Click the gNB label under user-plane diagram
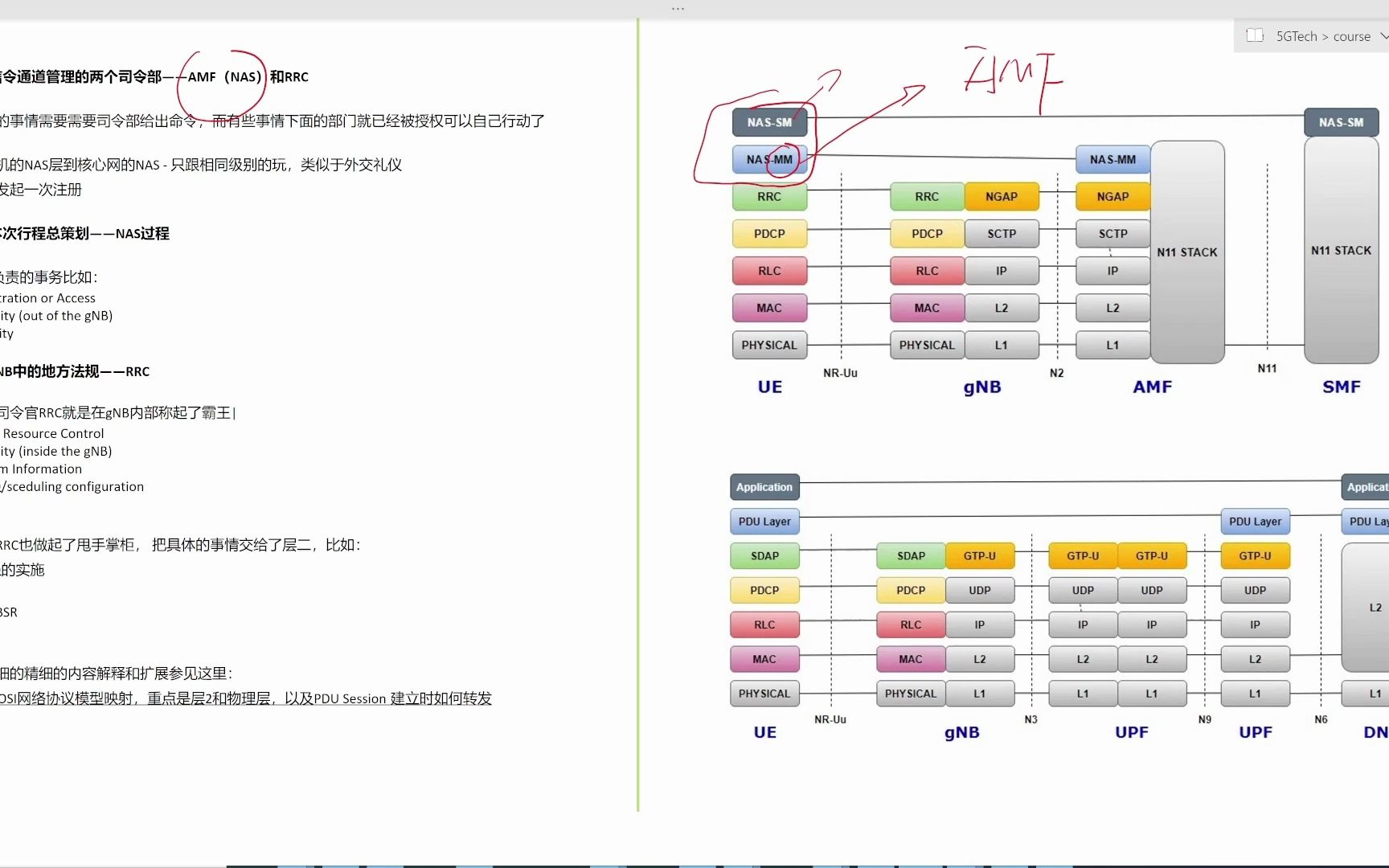 click(961, 732)
